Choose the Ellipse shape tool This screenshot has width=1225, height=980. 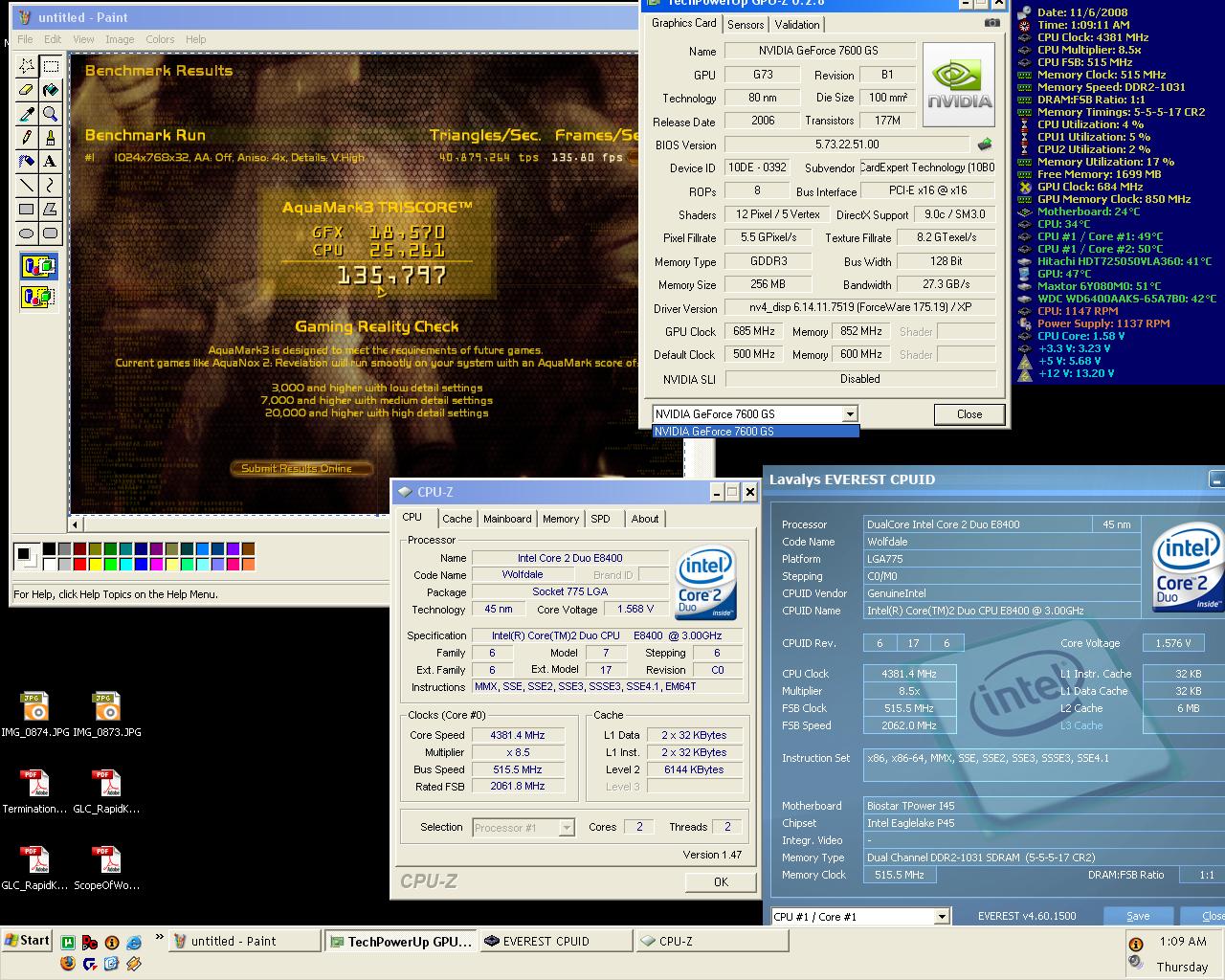(27, 234)
